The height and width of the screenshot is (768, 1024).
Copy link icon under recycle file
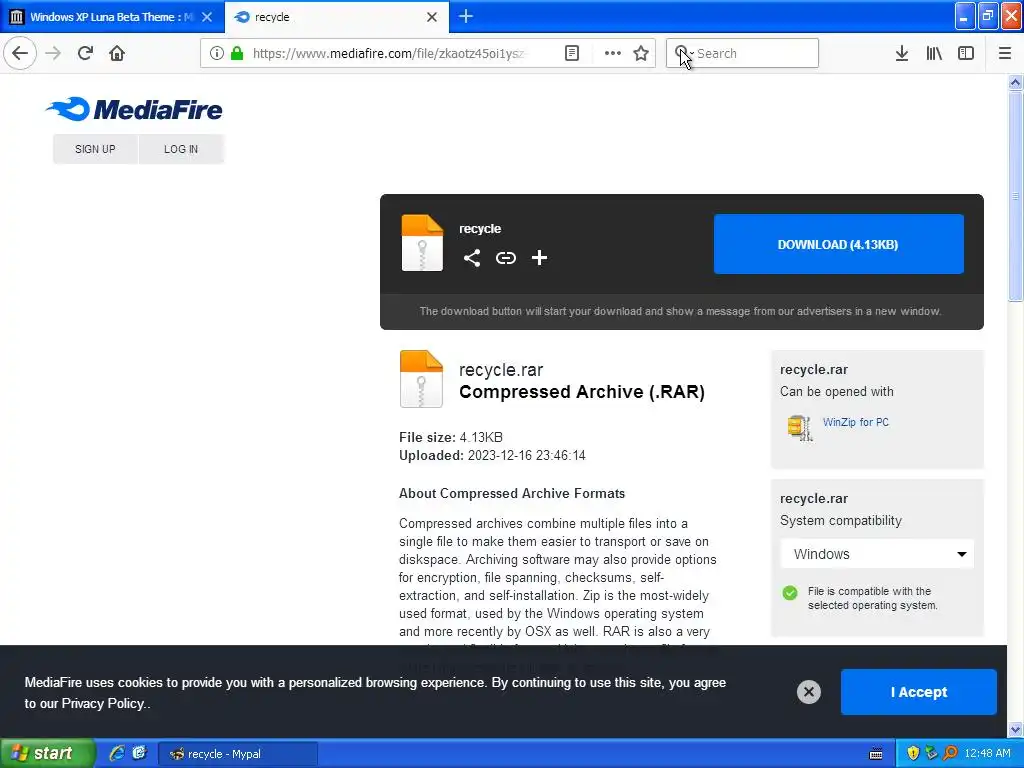(505, 258)
